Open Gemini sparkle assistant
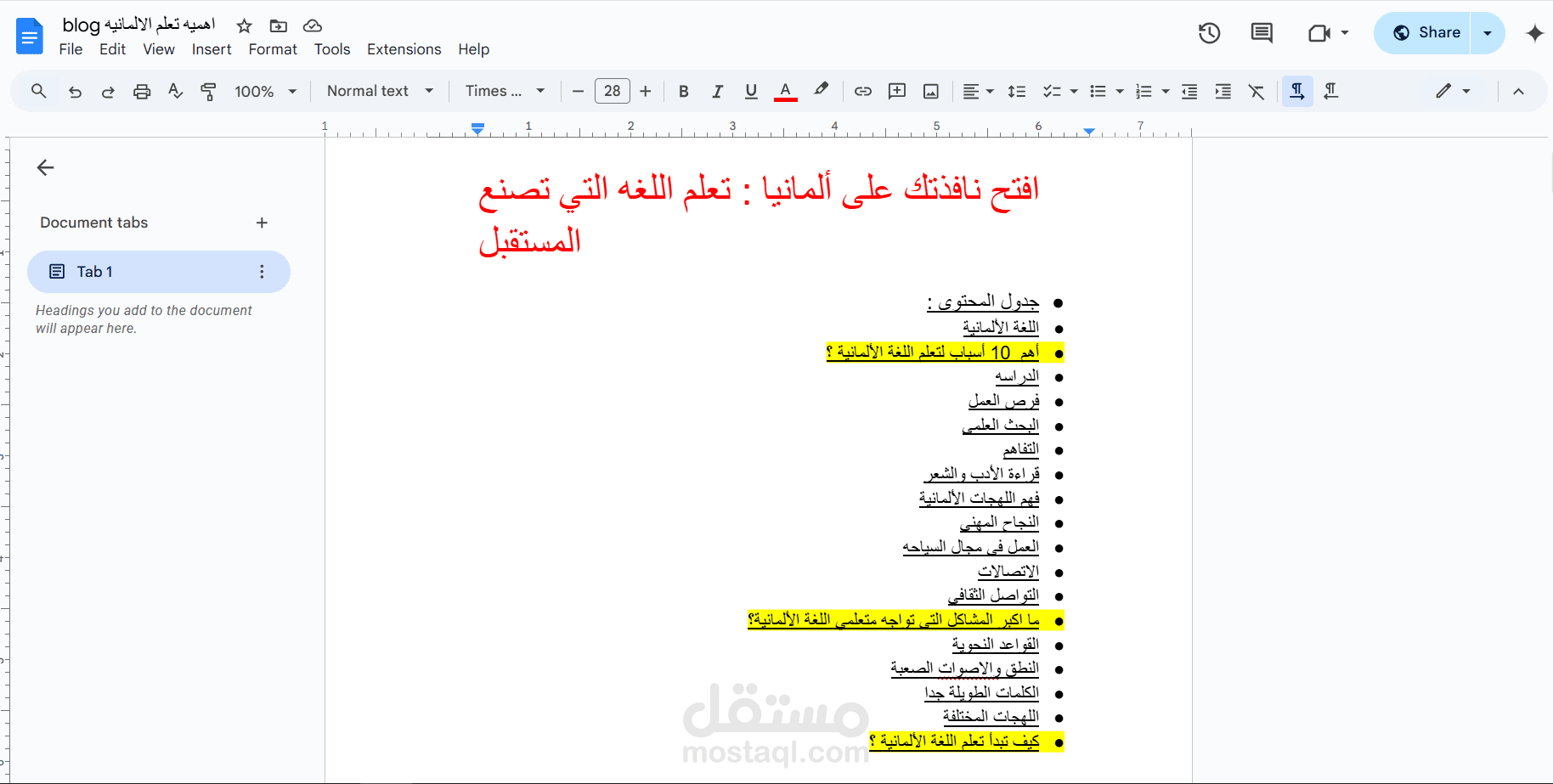 1534,33
